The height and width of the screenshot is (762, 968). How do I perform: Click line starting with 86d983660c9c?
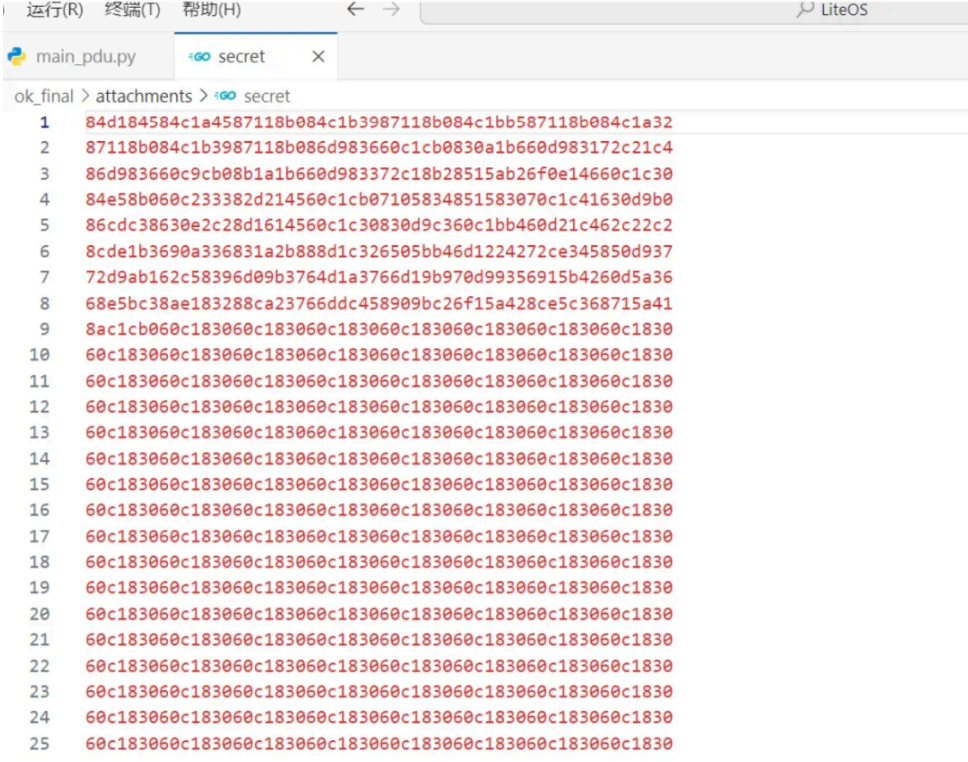click(x=379, y=174)
